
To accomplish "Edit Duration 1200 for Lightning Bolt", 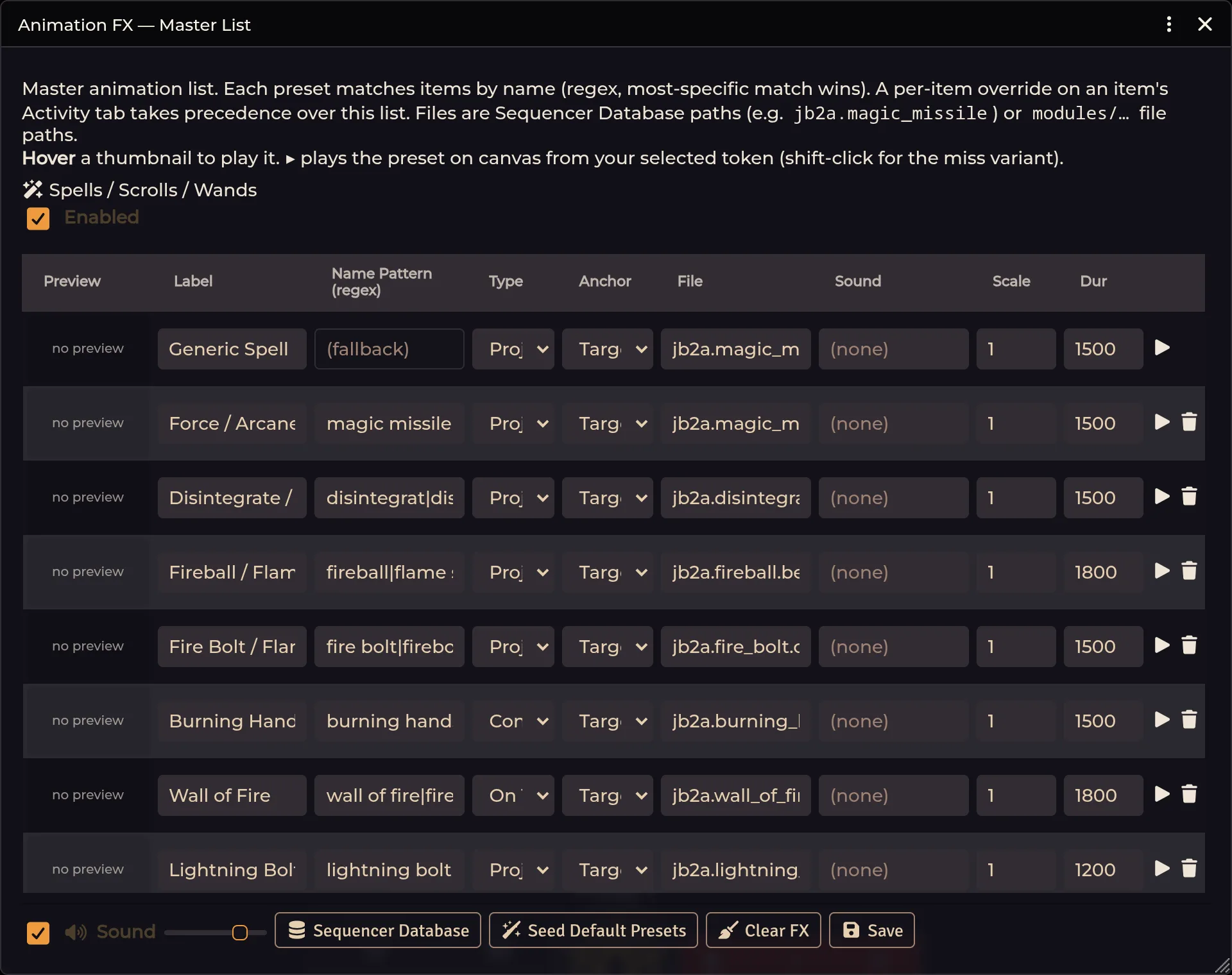I will coord(1104,870).
